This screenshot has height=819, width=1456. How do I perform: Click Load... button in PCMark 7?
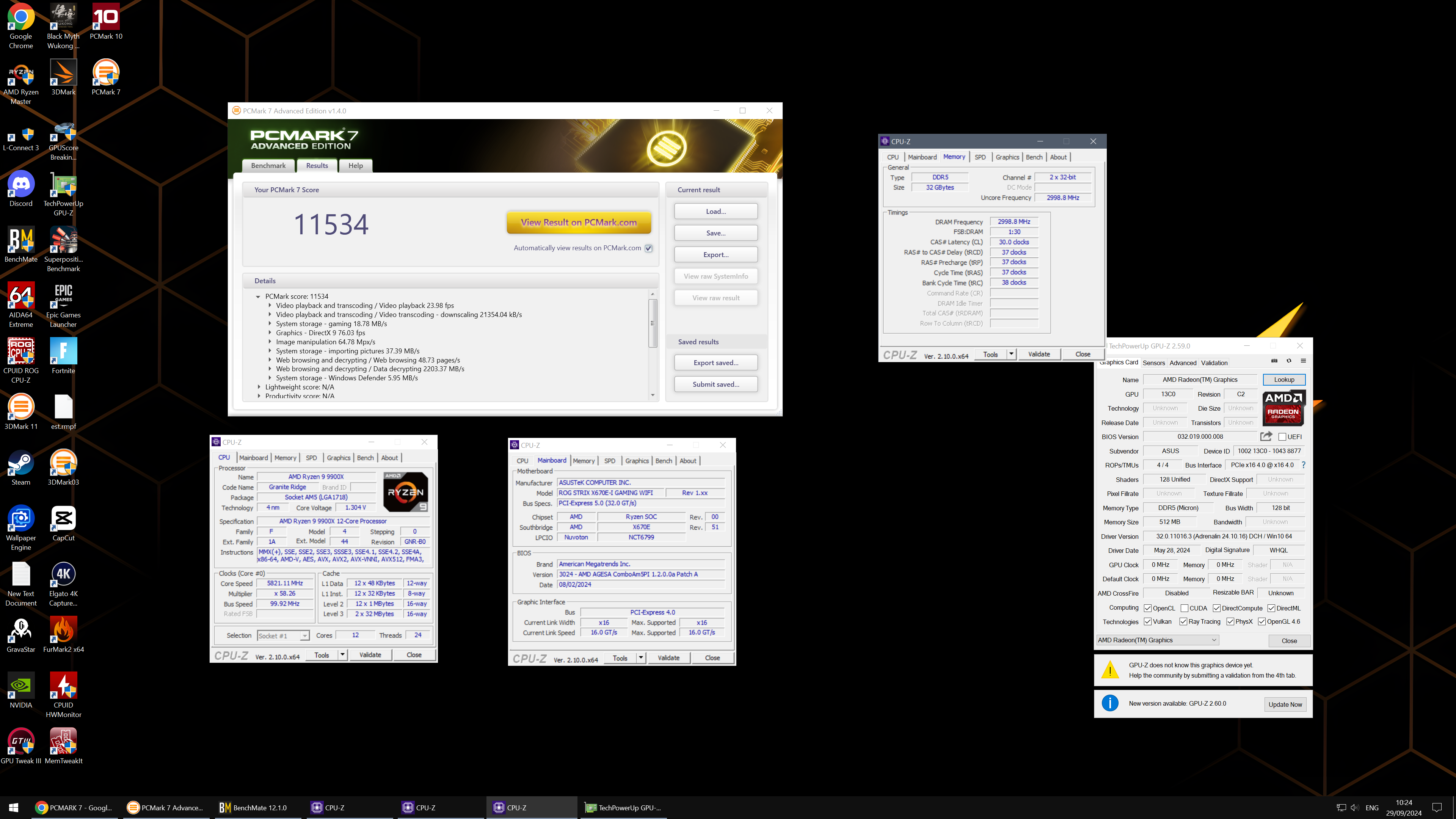(715, 212)
